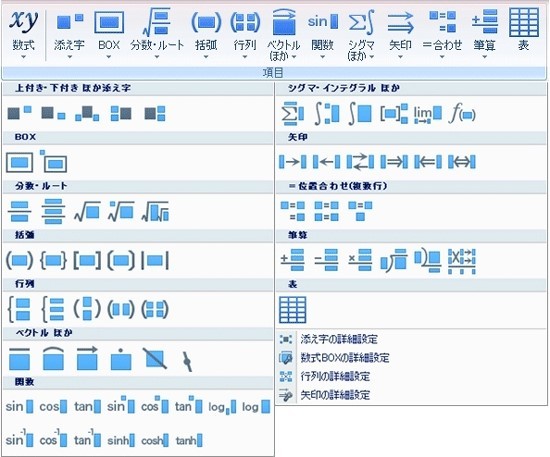Insert absolute value bars template
The height and width of the screenshot is (457, 550).
[155, 261]
